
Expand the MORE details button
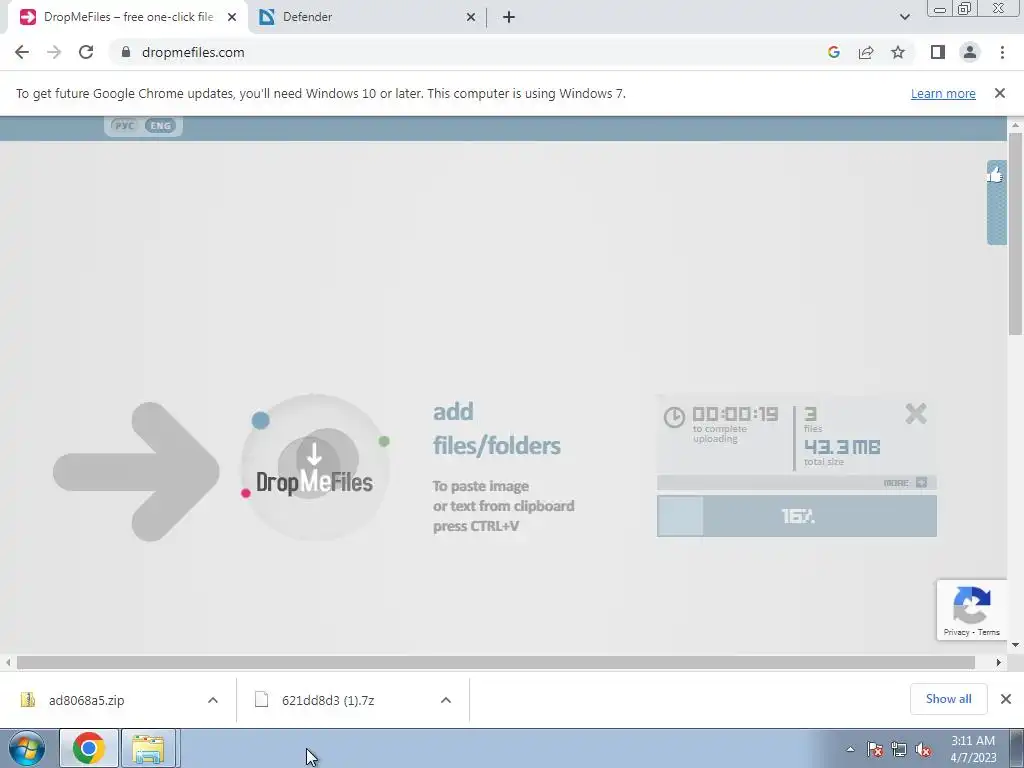pos(905,483)
